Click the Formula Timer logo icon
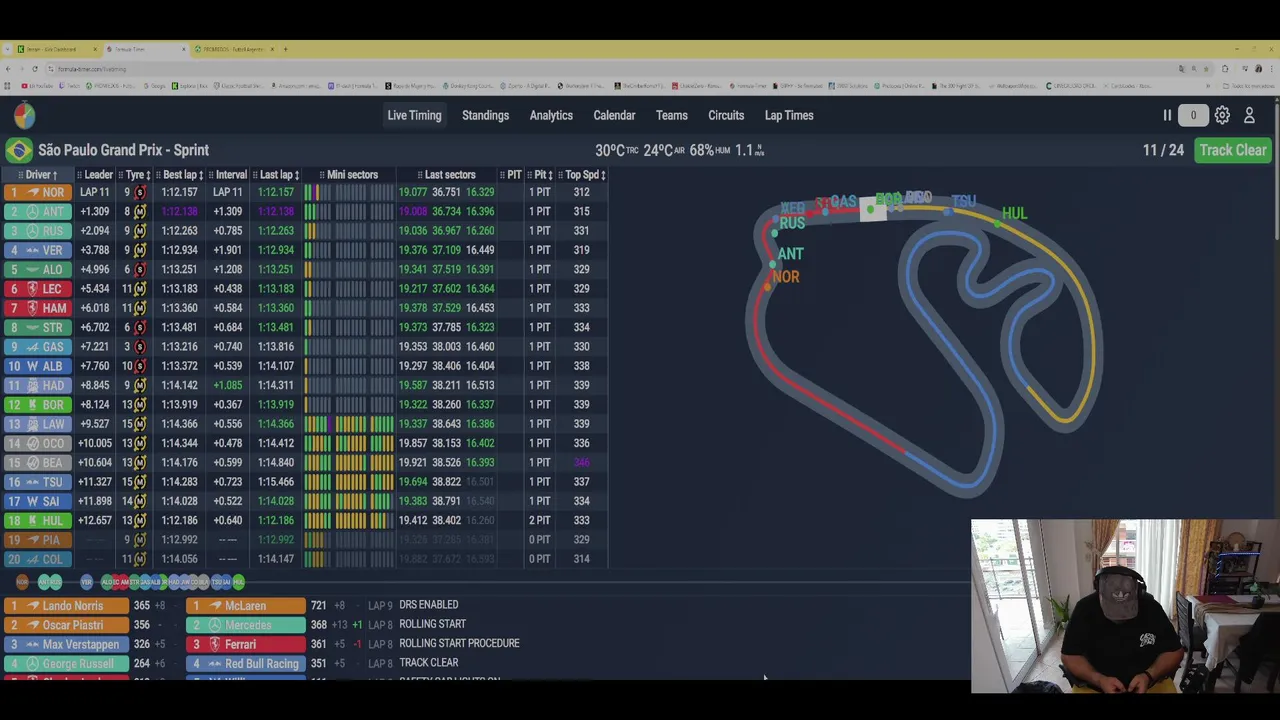1280x720 pixels. [24, 116]
